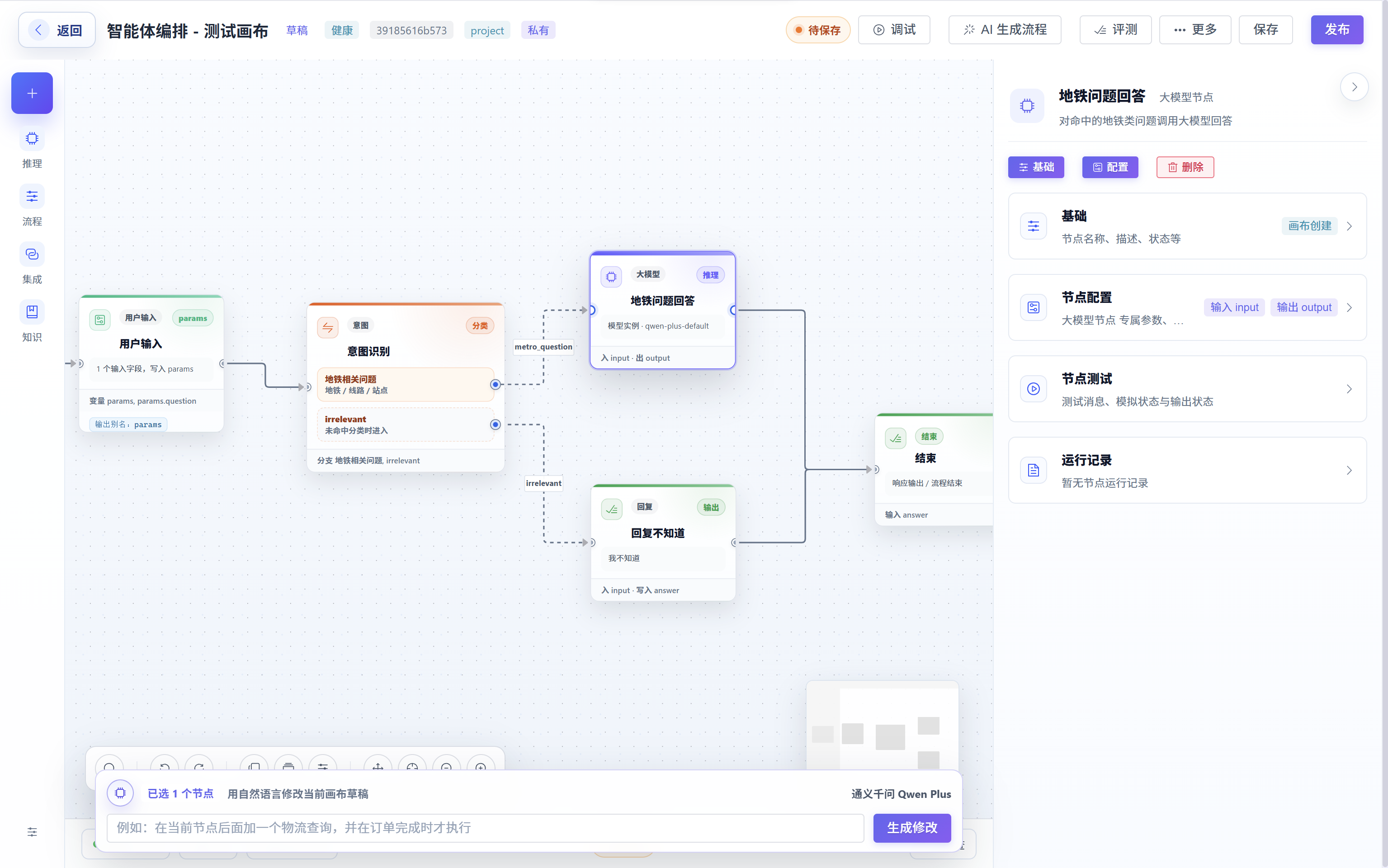Focus the natural language edit input field

pyautogui.click(x=485, y=828)
